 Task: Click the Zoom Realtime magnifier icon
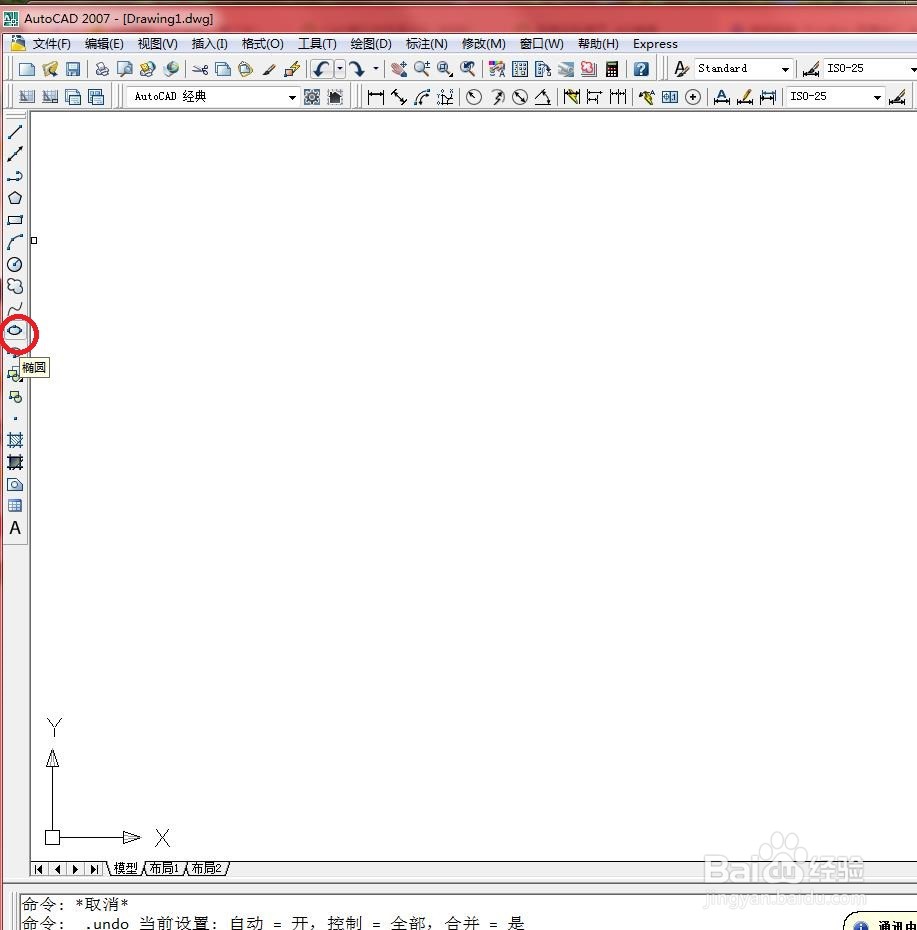pyautogui.click(x=422, y=69)
